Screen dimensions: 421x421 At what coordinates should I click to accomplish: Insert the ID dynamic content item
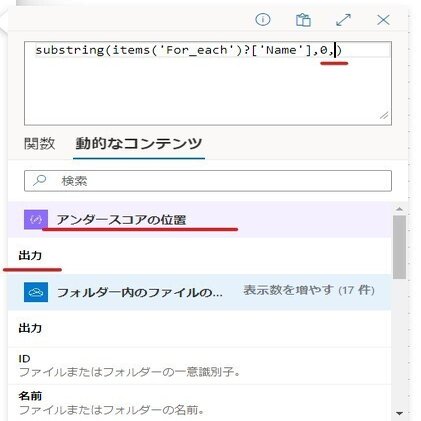coord(199,366)
